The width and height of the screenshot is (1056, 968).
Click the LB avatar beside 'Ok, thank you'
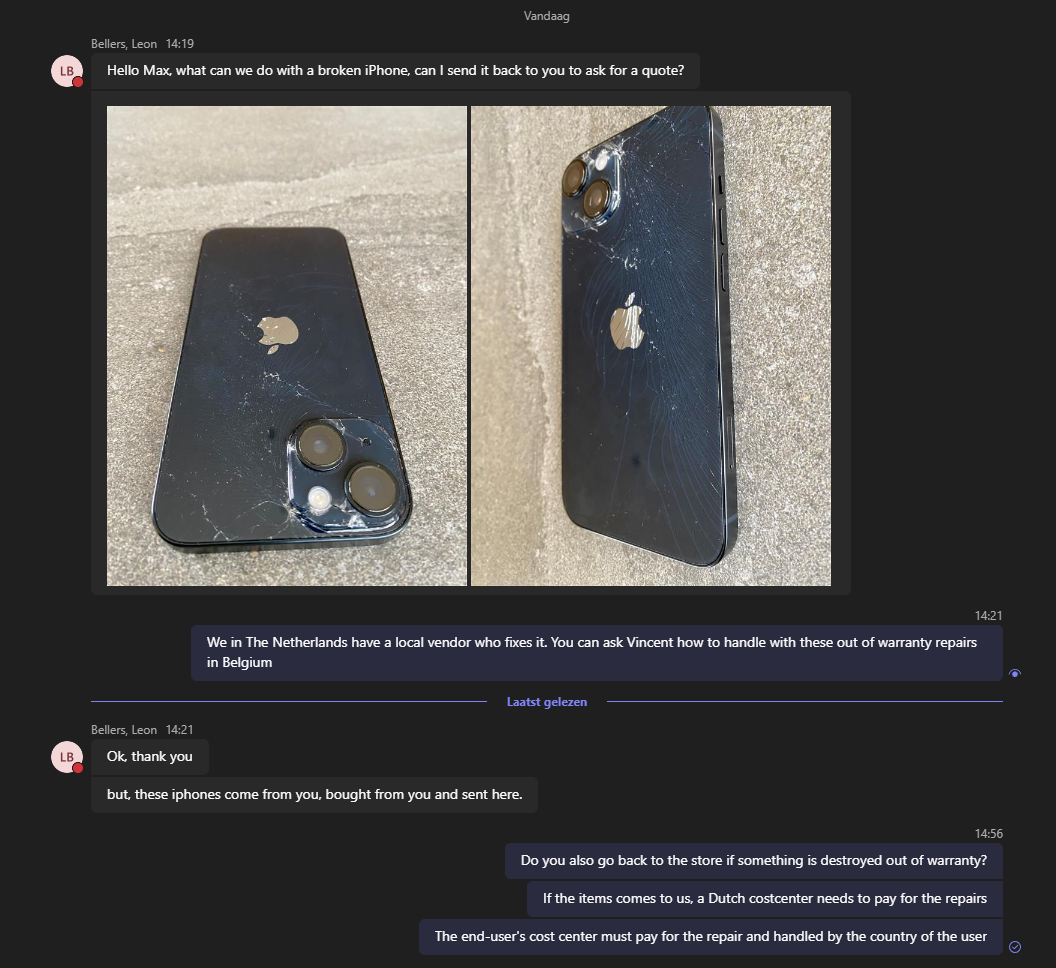[67, 757]
